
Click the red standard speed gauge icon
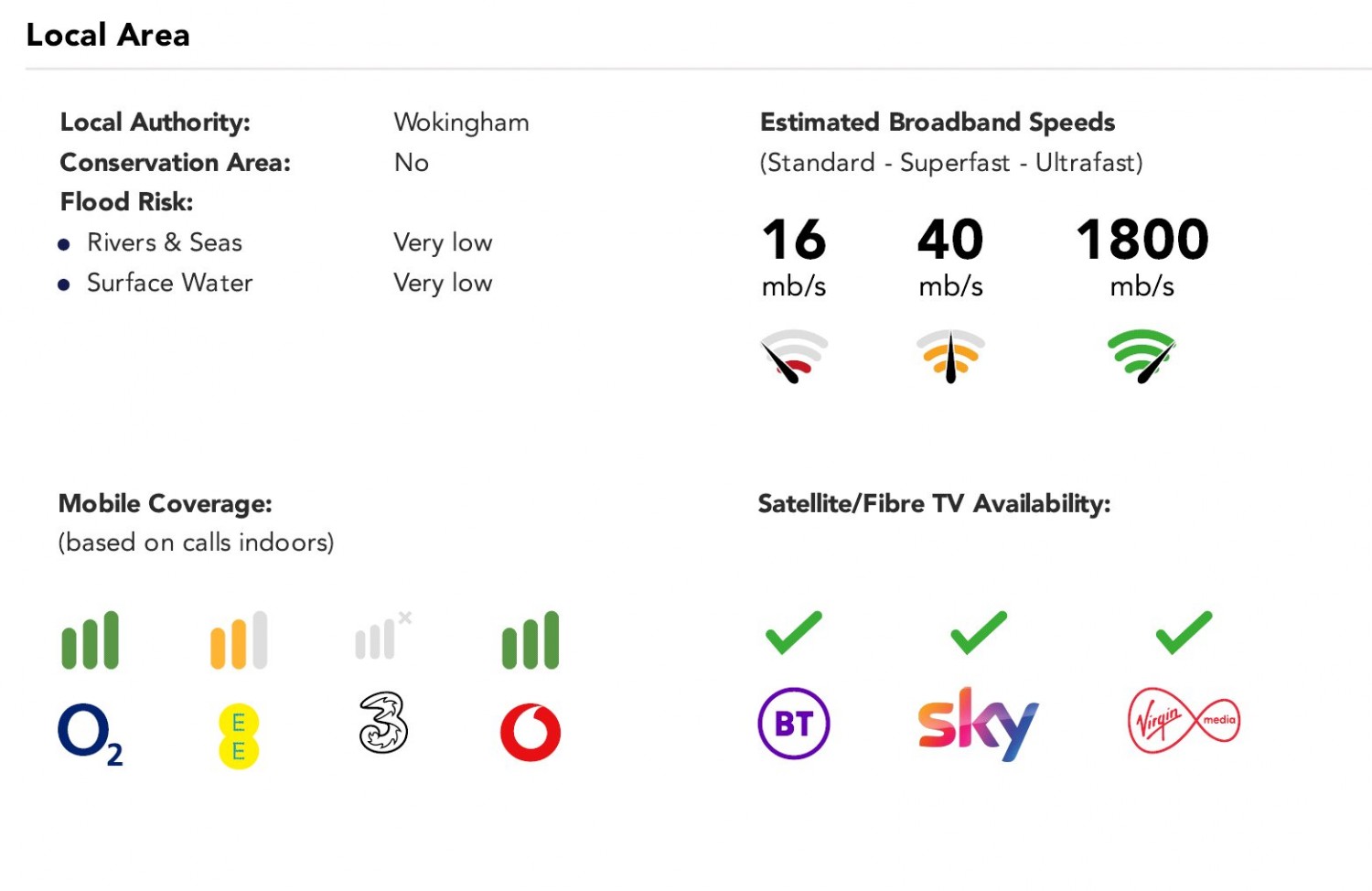click(x=794, y=356)
